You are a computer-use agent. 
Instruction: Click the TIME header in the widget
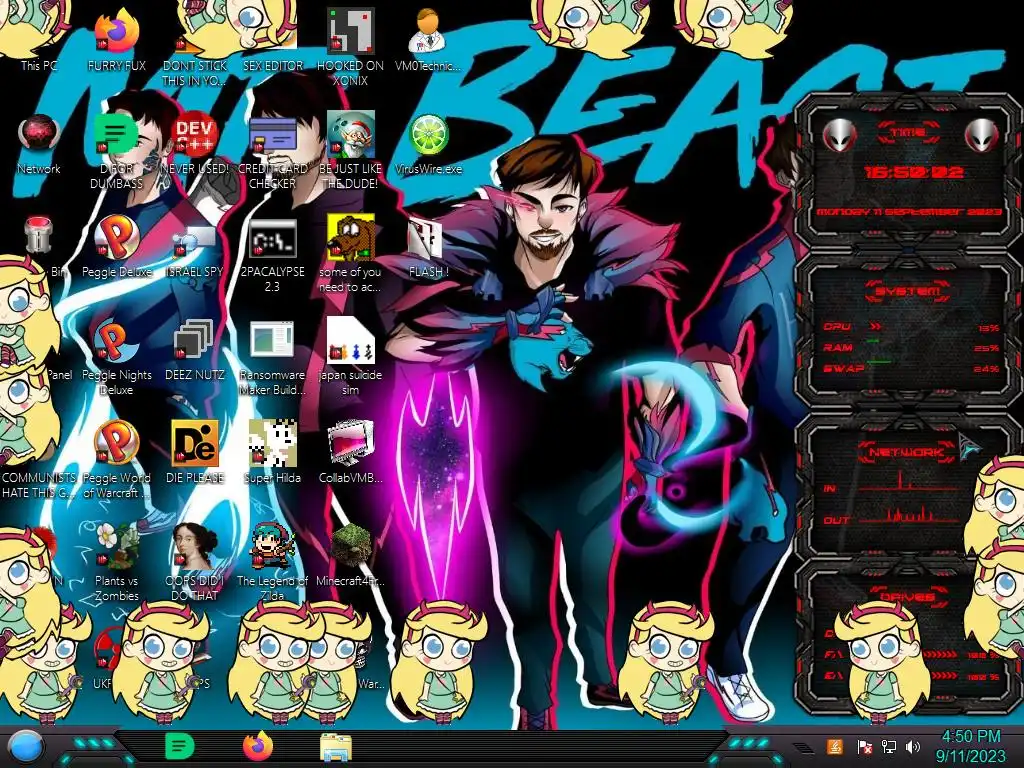(x=908, y=133)
